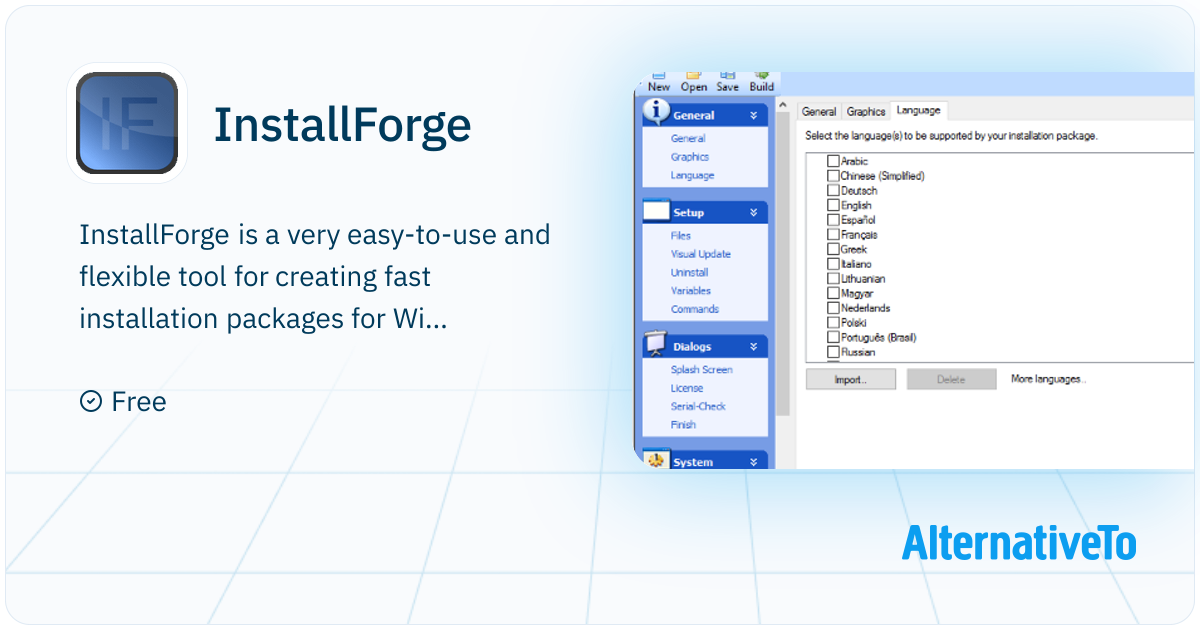Check the Italiano checkbox
This screenshot has width=1200, height=630.
[833, 264]
